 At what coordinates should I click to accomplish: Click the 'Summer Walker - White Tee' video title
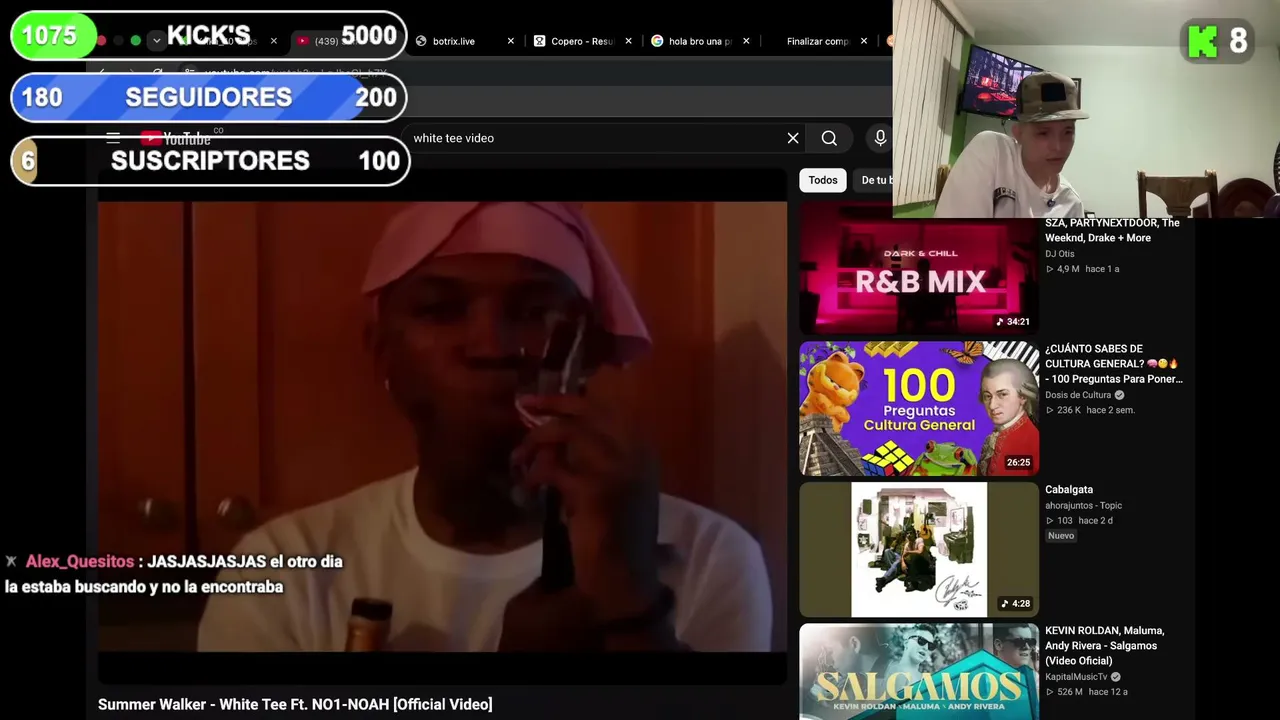coord(295,705)
